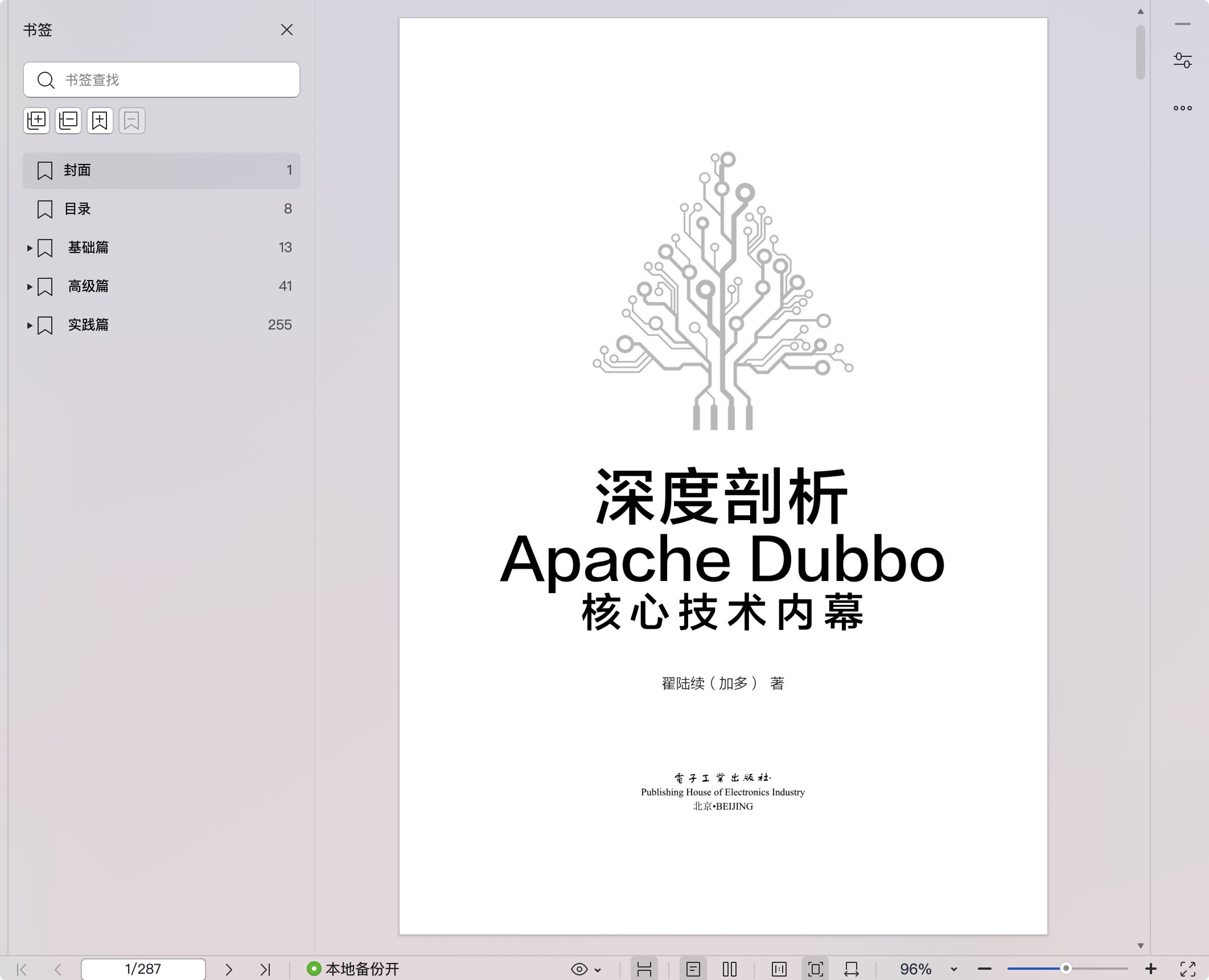Open the zoom percentage dropdown arrow
This screenshot has height=980, width=1209.
(954, 970)
